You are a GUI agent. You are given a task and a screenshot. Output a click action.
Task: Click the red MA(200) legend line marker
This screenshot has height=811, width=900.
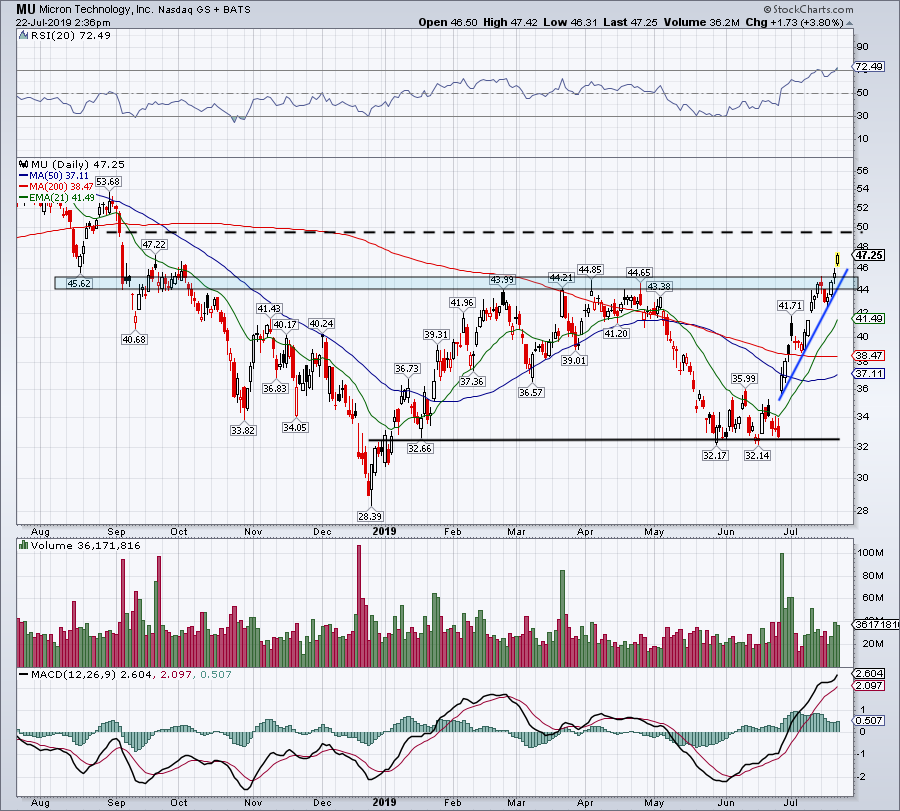pyautogui.click(x=24, y=187)
